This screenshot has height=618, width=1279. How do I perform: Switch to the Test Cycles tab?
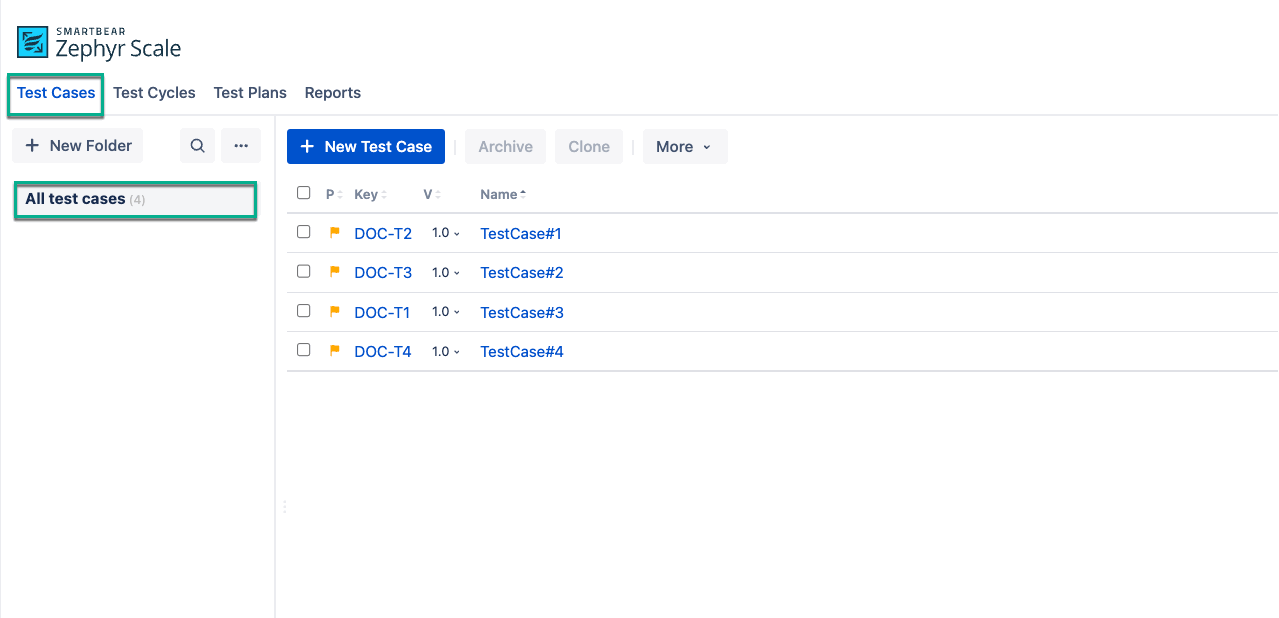(x=154, y=92)
